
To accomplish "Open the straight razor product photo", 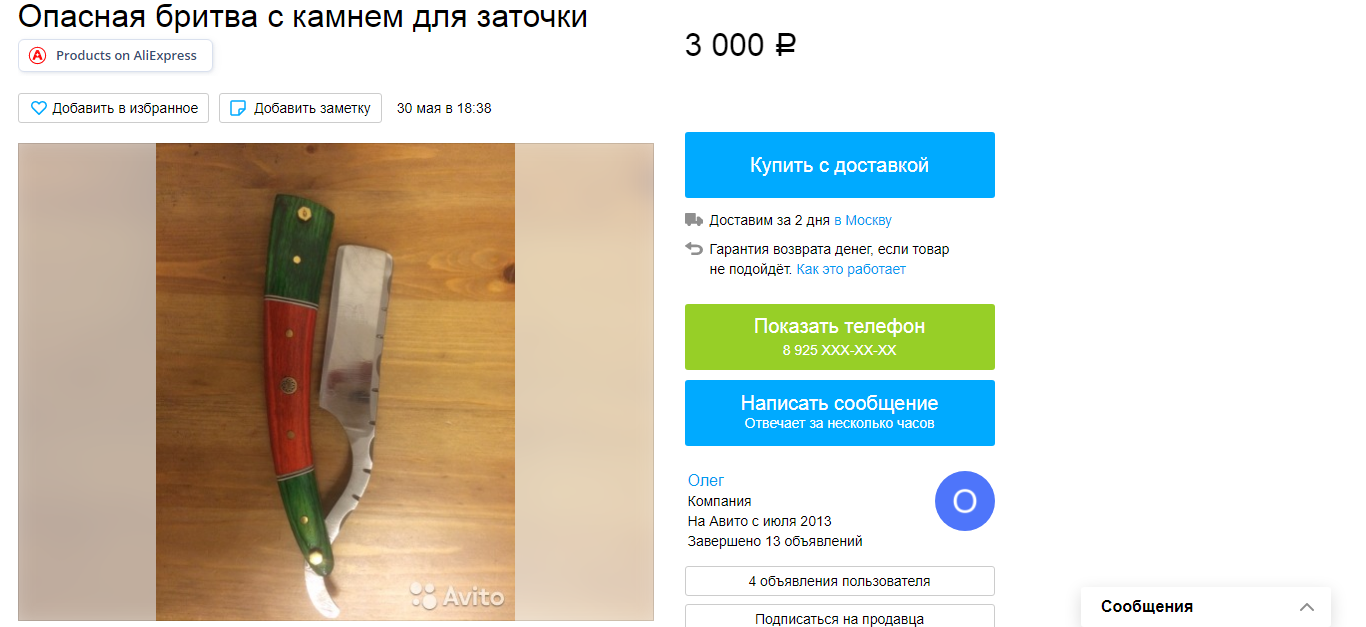I will tap(336, 382).
